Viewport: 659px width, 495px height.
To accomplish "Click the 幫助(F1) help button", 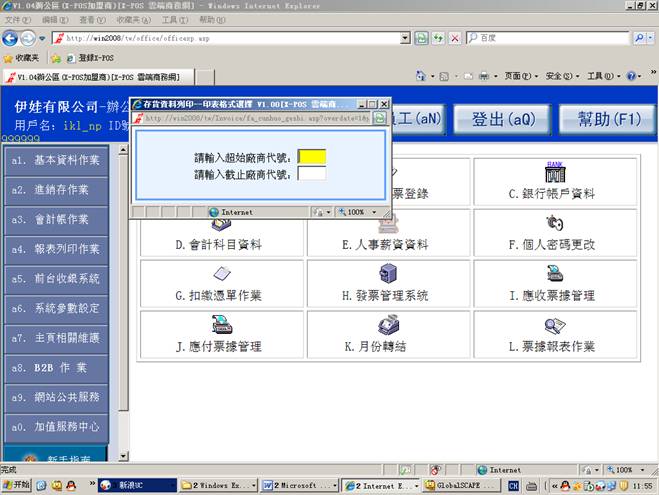I will point(608,119).
